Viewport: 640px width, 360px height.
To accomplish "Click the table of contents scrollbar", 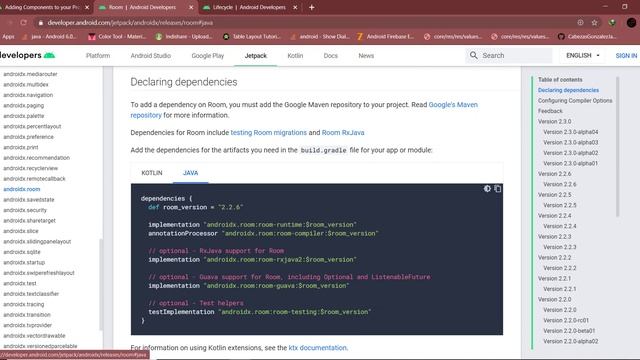I will pyautogui.click(x=618, y=147).
